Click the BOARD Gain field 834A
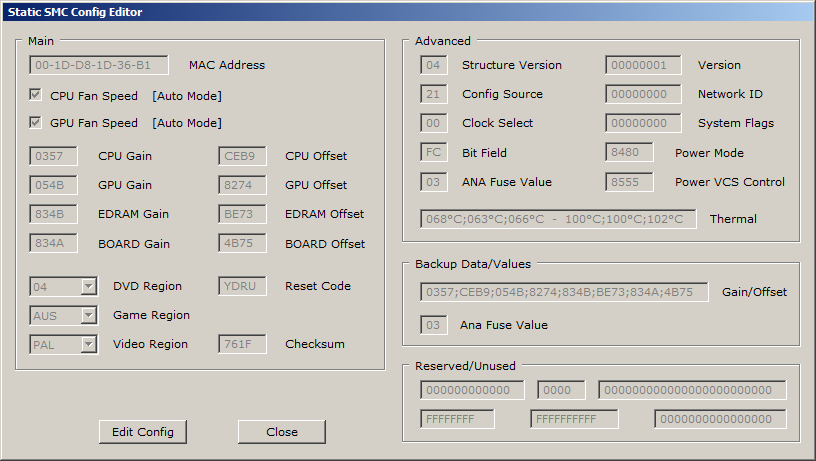Screen dimensions: 816x461 click(53, 243)
